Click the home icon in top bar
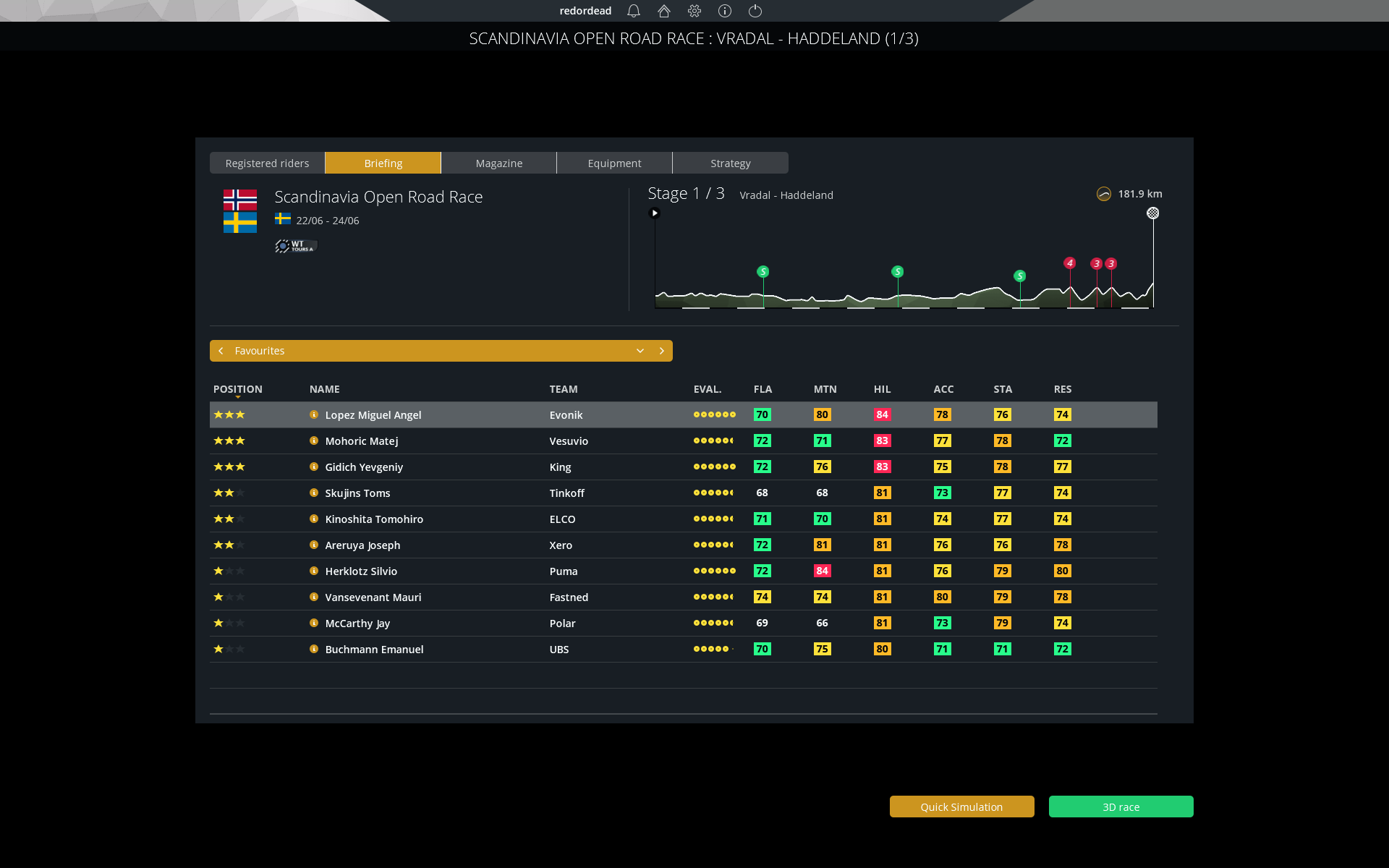The width and height of the screenshot is (1389, 868). (x=663, y=11)
